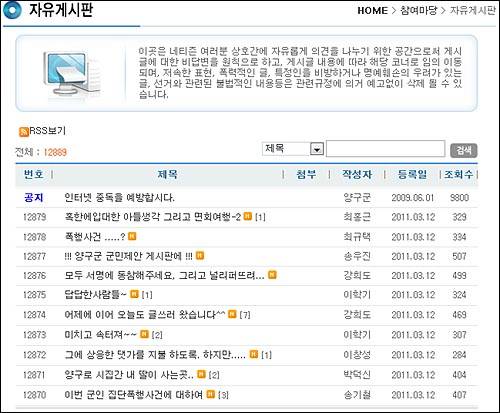The height and width of the screenshot is (413, 500).
Task: Open 참여마당 breadcrumb link
Action: pyautogui.click(x=418, y=11)
